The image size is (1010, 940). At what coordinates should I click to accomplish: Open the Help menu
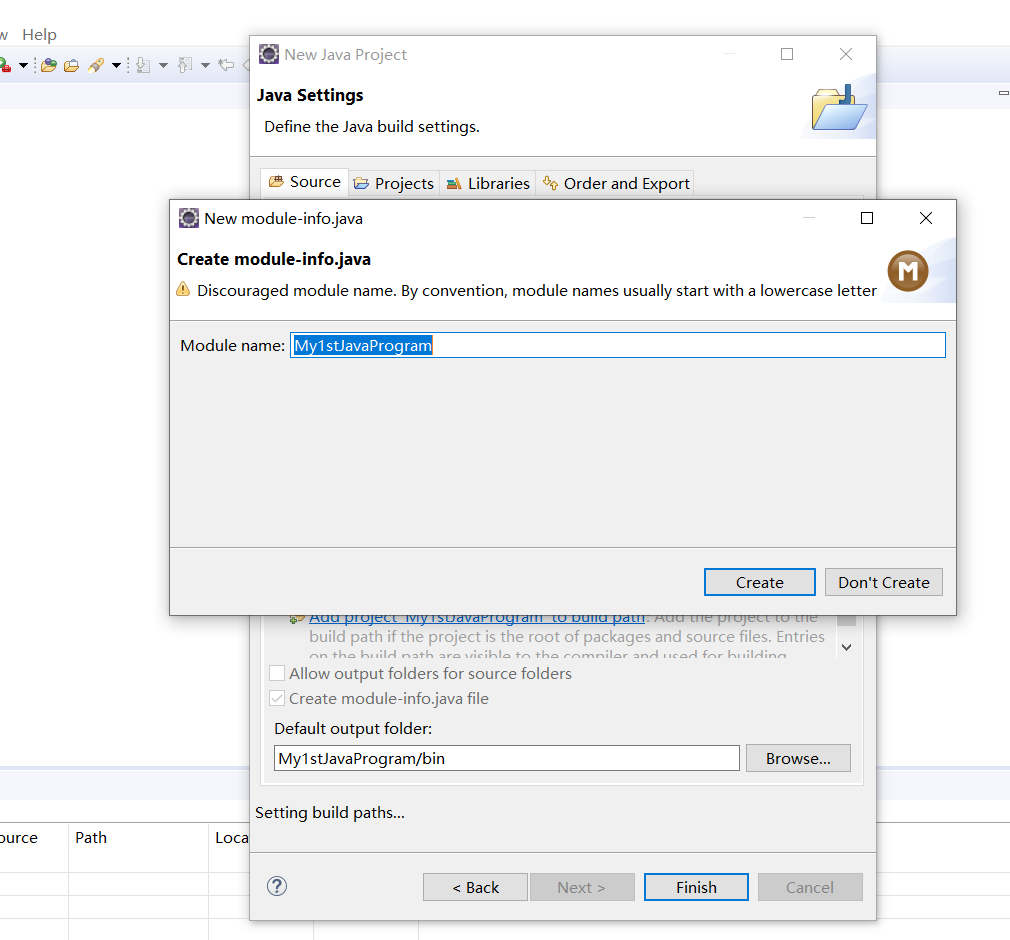[x=39, y=35]
